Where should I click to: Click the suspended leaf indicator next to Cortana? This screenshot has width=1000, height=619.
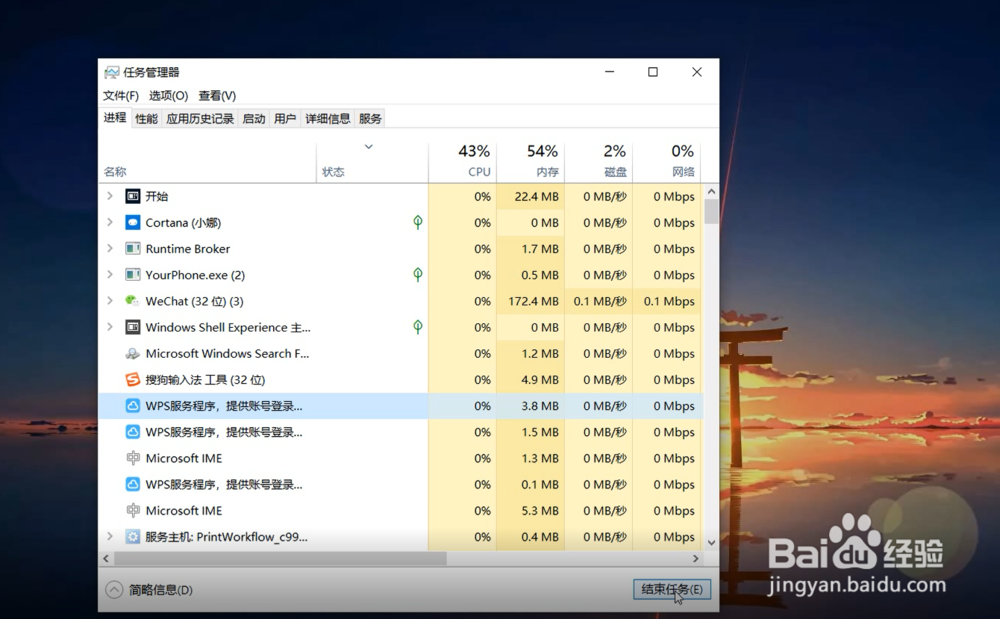click(417, 222)
